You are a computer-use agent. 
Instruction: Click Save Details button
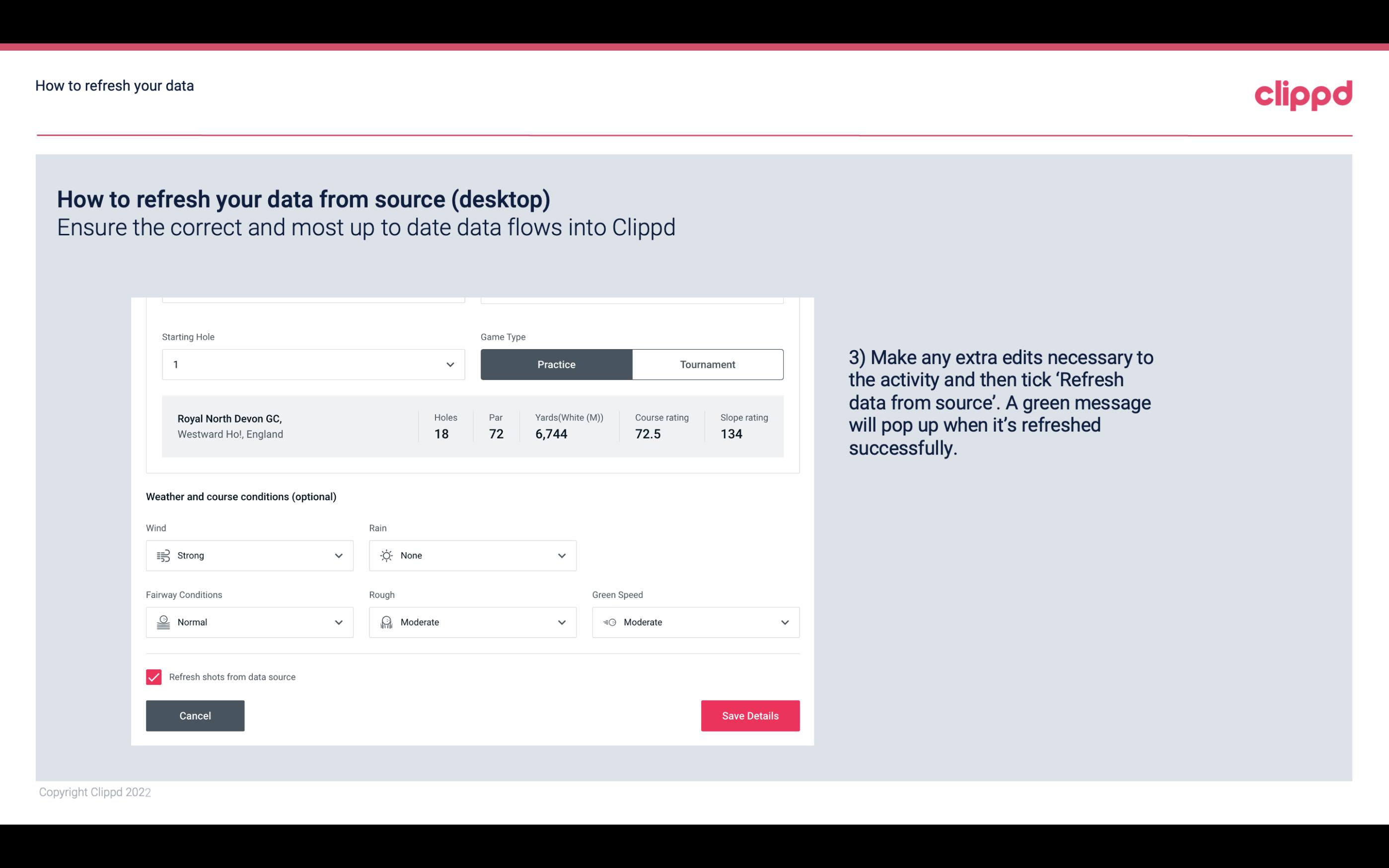pyautogui.click(x=750, y=715)
